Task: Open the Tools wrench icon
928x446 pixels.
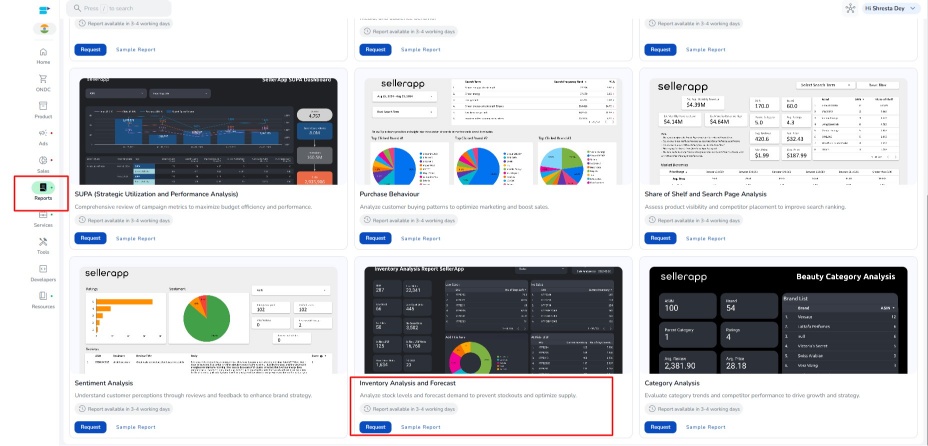Action: [43, 242]
